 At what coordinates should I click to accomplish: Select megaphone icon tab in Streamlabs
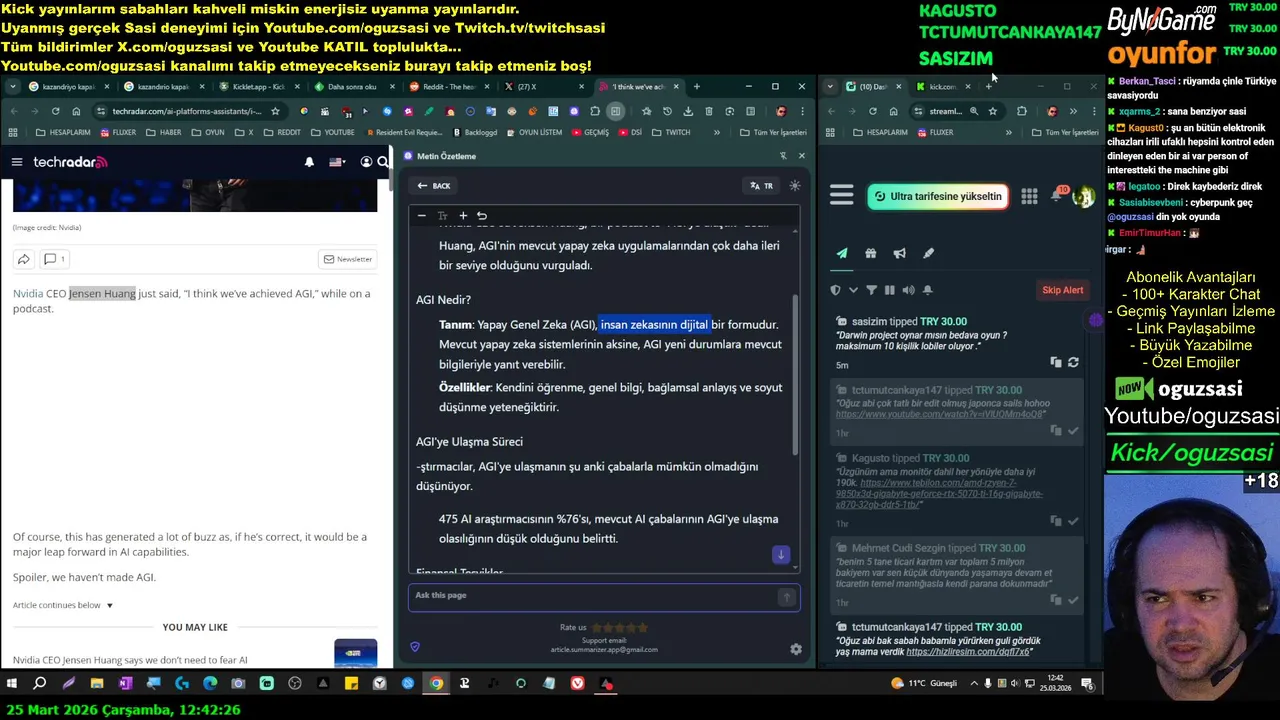coord(899,253)
